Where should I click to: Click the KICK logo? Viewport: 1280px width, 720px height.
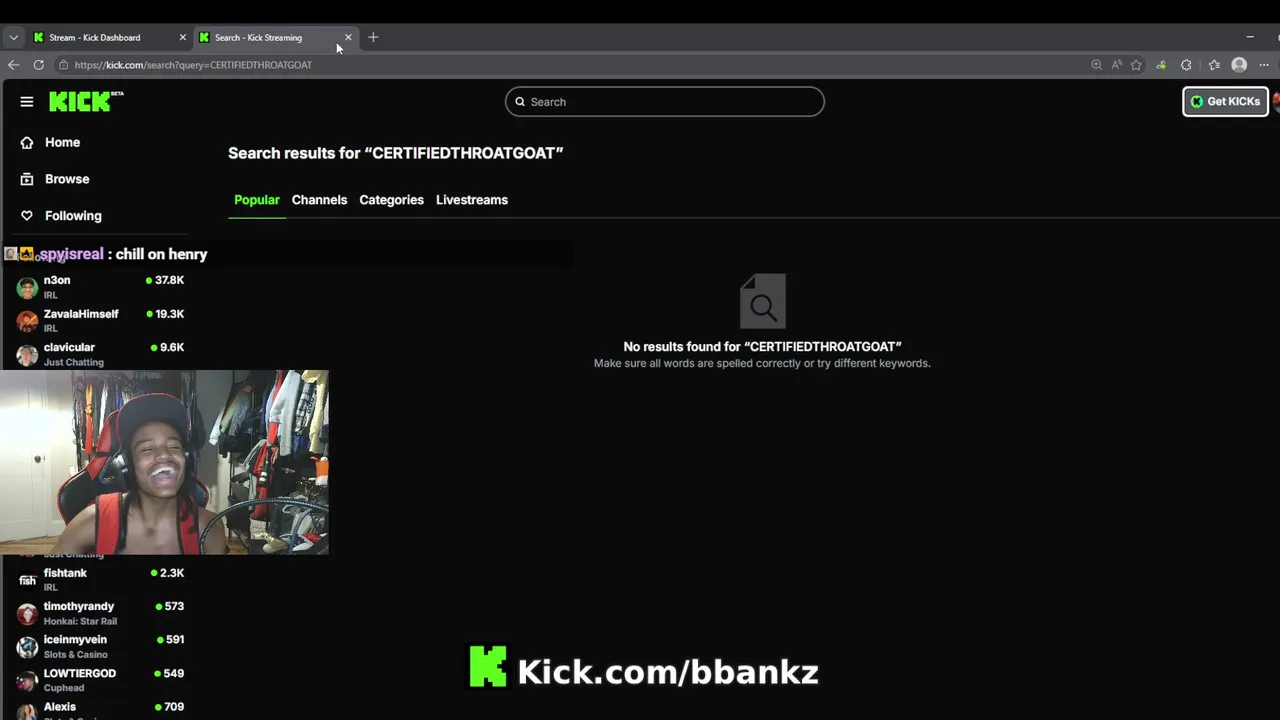pos(86,101)
